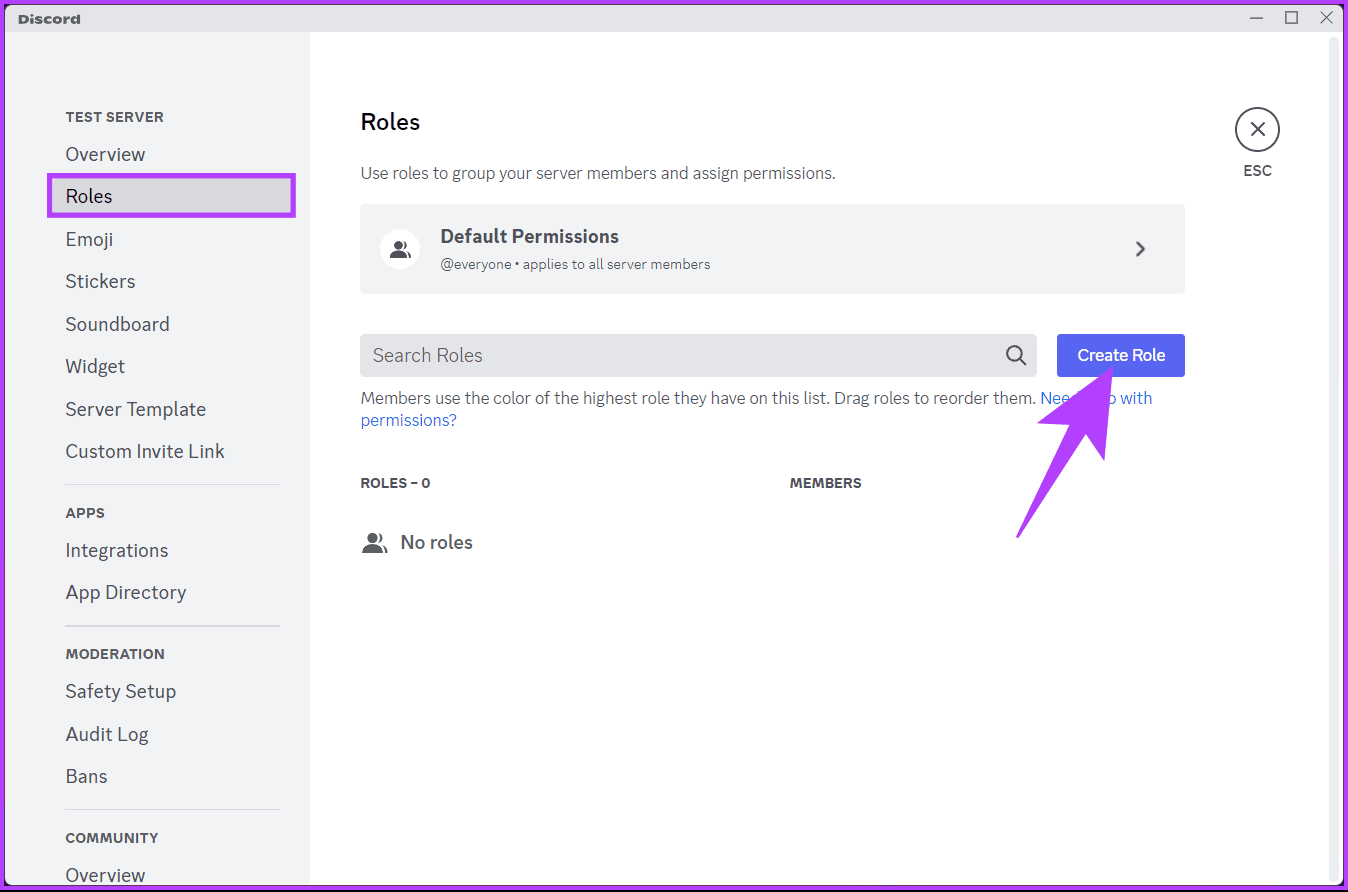This screenshot has width=1348, height=892.
Task: Go to Emoji settings
Action: (x=89, y=239)
